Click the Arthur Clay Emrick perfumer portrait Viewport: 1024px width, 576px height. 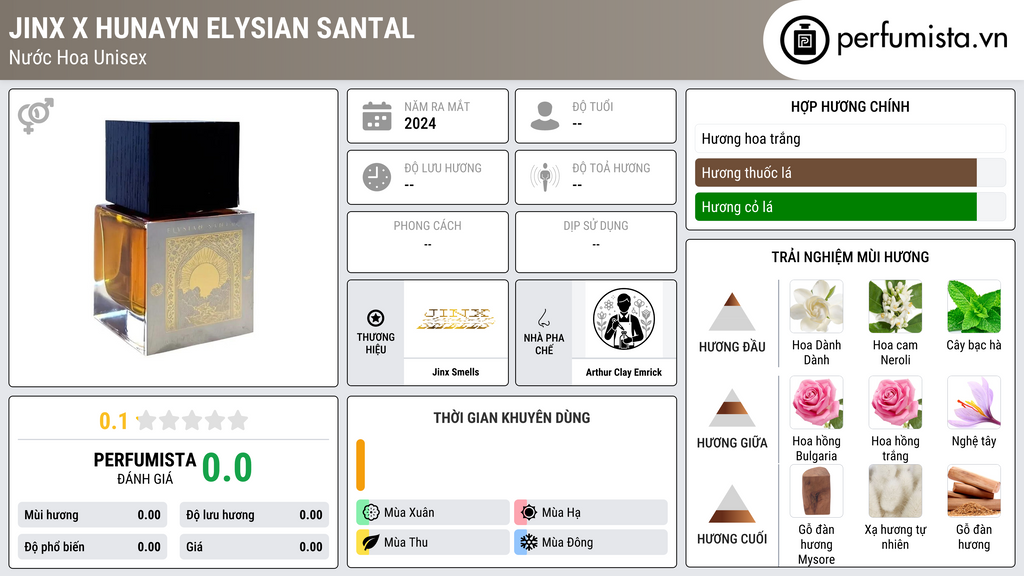[624, 319]
